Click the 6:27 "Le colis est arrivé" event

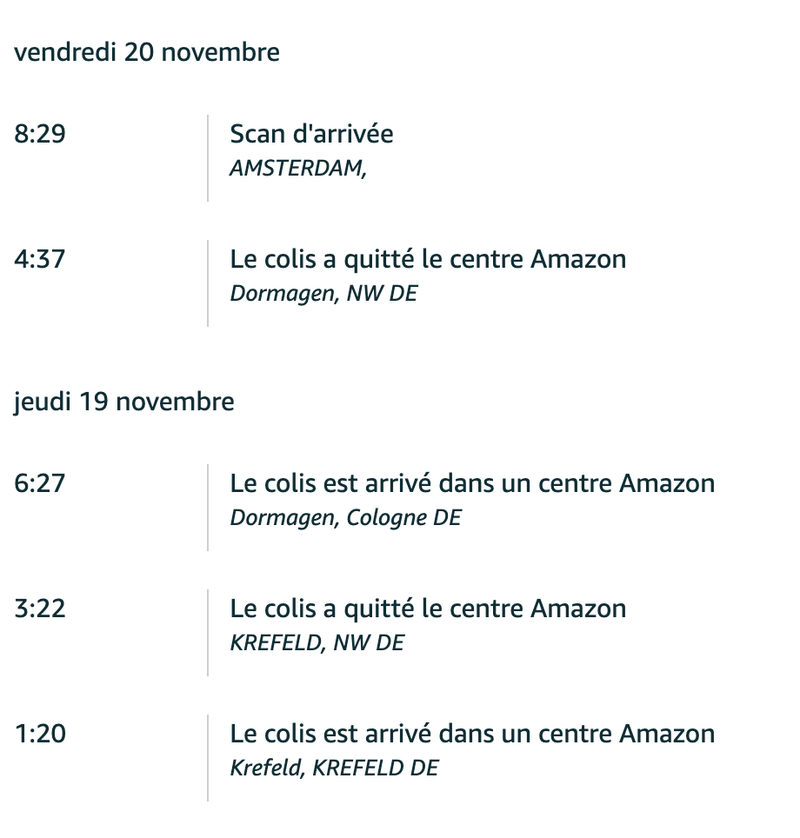[x=472, y=484]
